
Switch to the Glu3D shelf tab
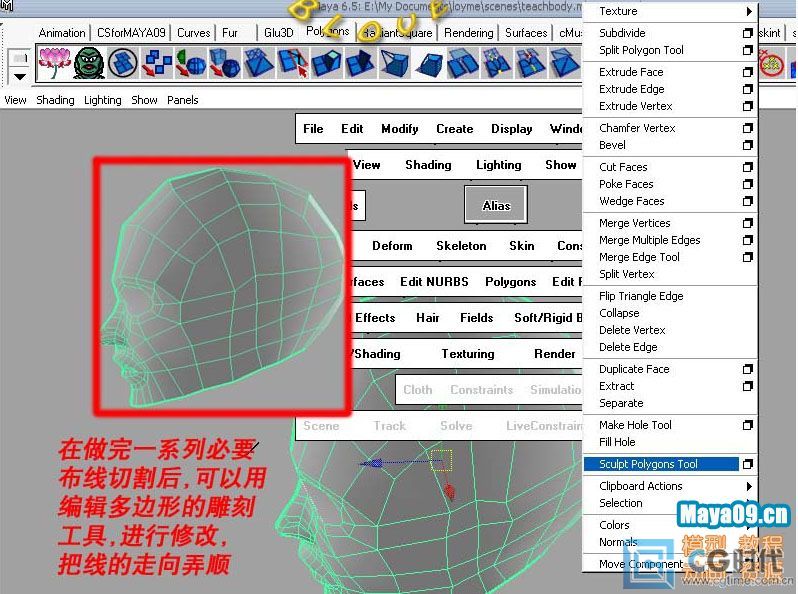pyautogui.click(x=278, y=33)
